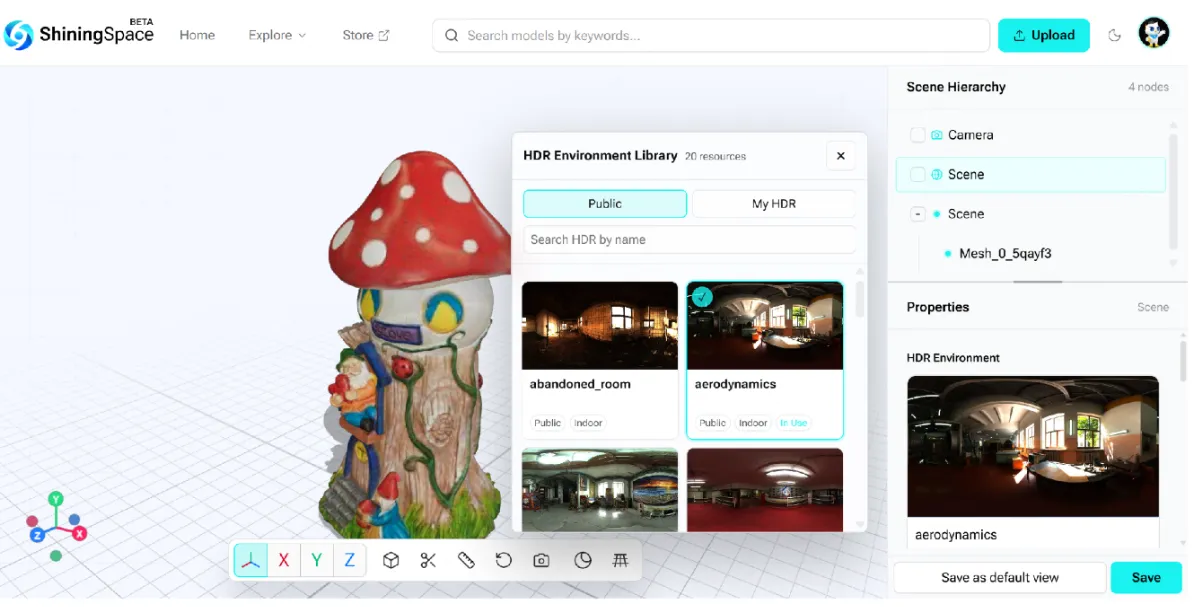Click the Save button
This screenshot has height=607, width=1192.
(1146, 577)
